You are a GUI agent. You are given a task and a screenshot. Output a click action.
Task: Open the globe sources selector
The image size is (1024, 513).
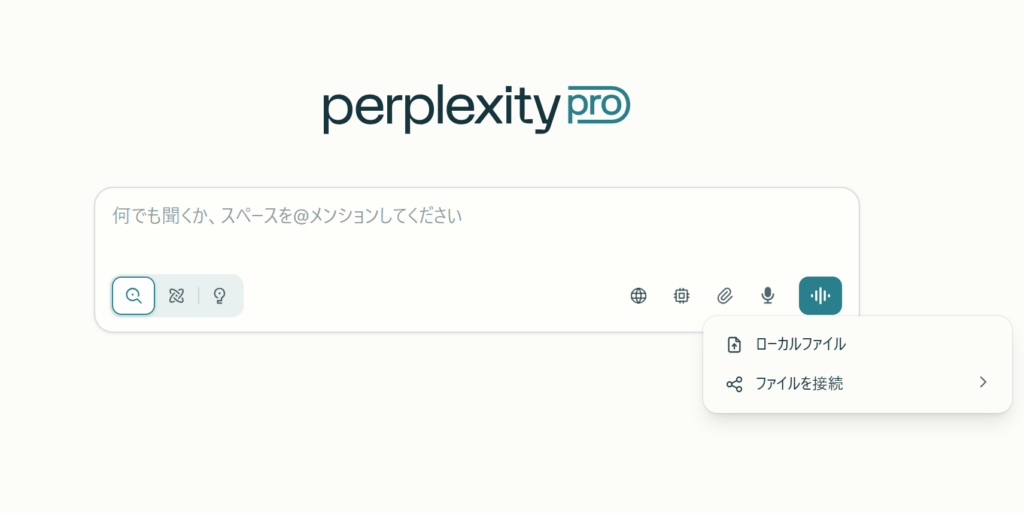638,296
